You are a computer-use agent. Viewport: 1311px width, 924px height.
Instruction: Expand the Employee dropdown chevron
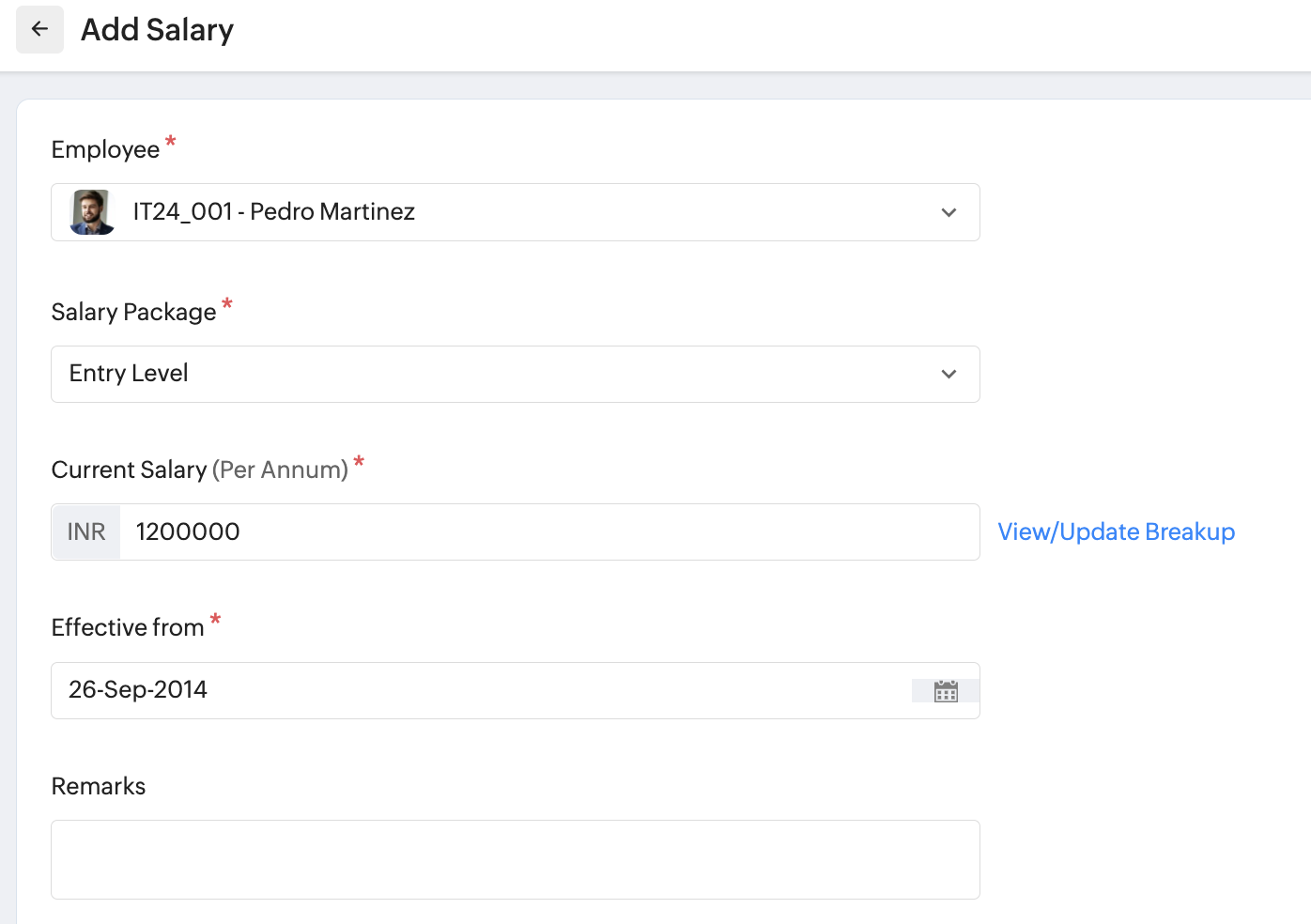pyautogui.click(x=949, y=212)
